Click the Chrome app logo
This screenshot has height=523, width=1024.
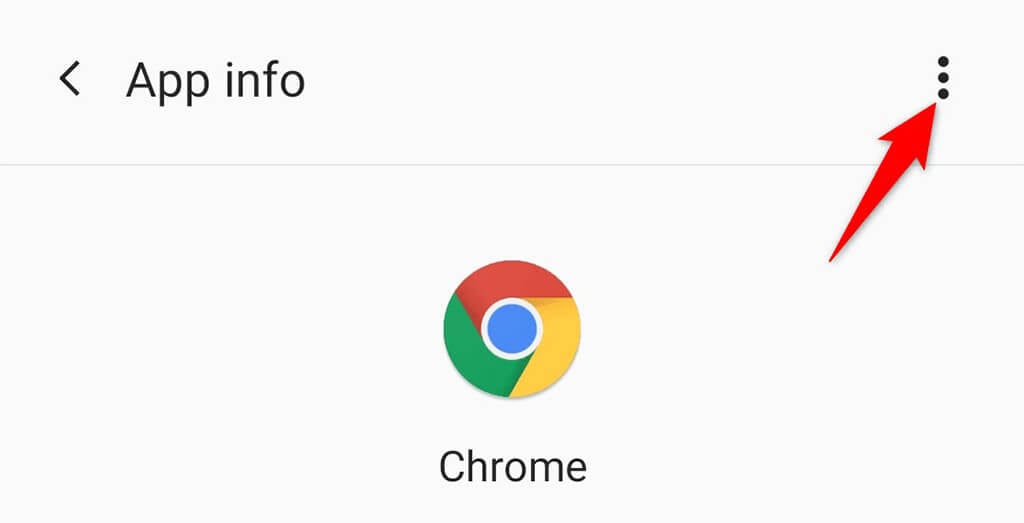point(512,329)
